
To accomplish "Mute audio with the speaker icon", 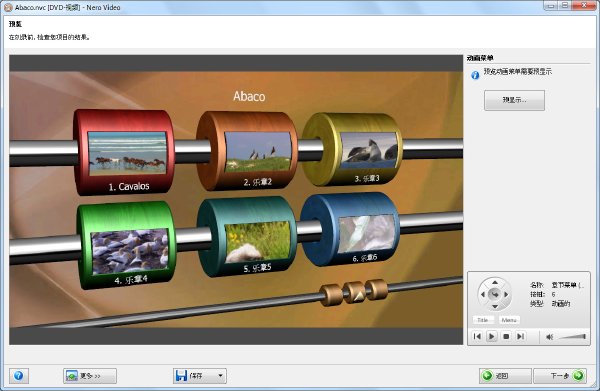I will 549,337.
